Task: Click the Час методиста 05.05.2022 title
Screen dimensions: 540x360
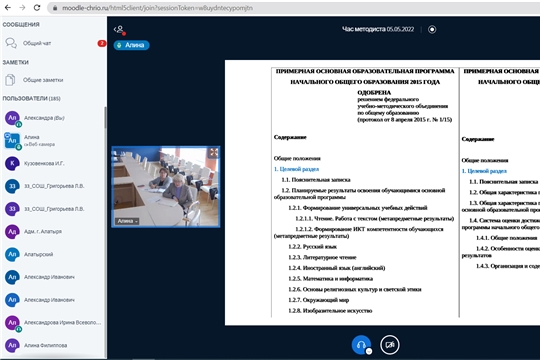Action: (x=378, y=29)
